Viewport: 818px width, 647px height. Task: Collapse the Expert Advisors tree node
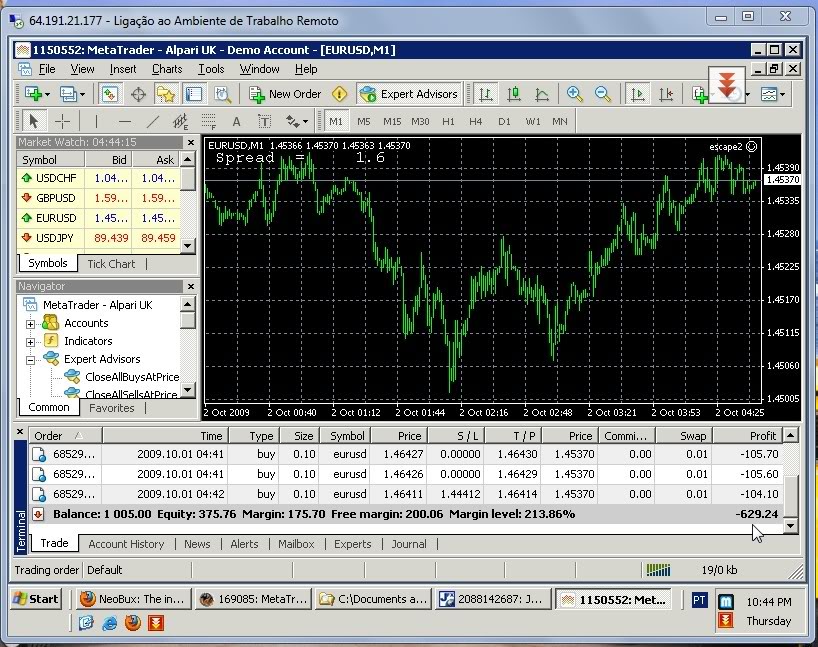(x=30, y=360)
